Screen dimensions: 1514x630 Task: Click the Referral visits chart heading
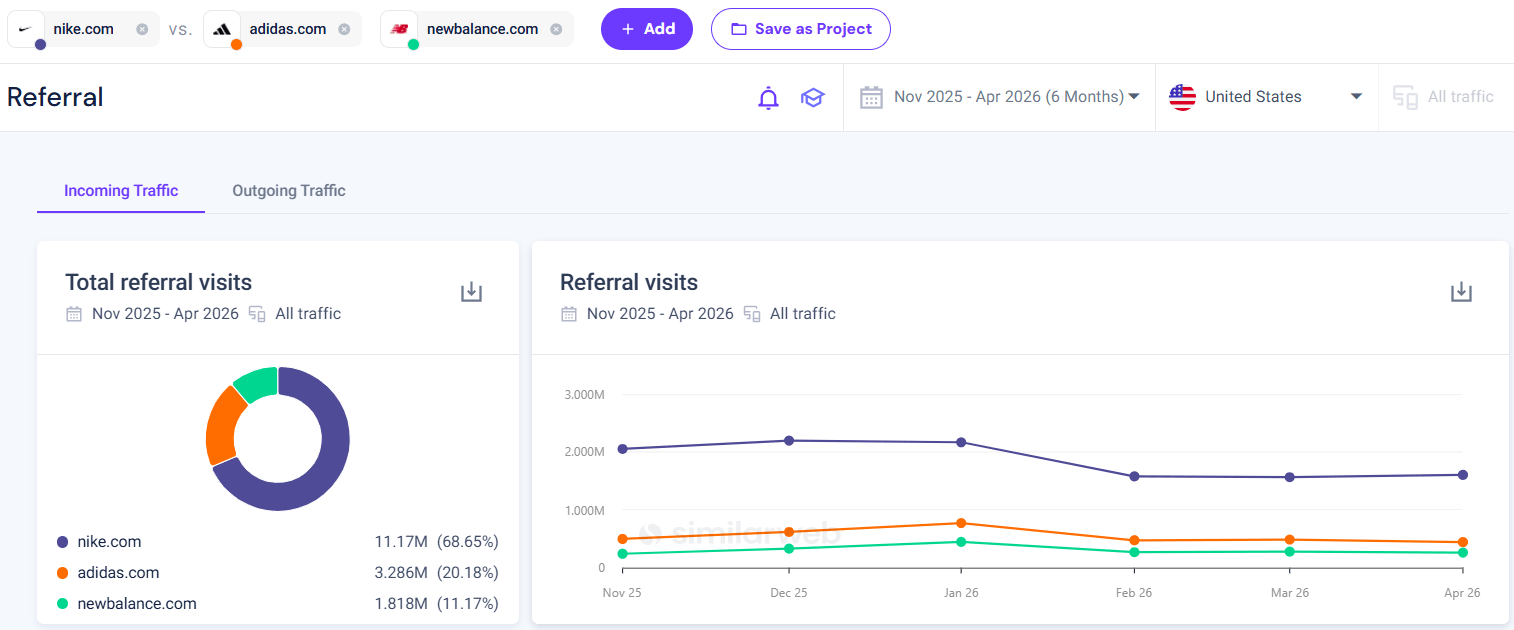click(x=629, y=282)
